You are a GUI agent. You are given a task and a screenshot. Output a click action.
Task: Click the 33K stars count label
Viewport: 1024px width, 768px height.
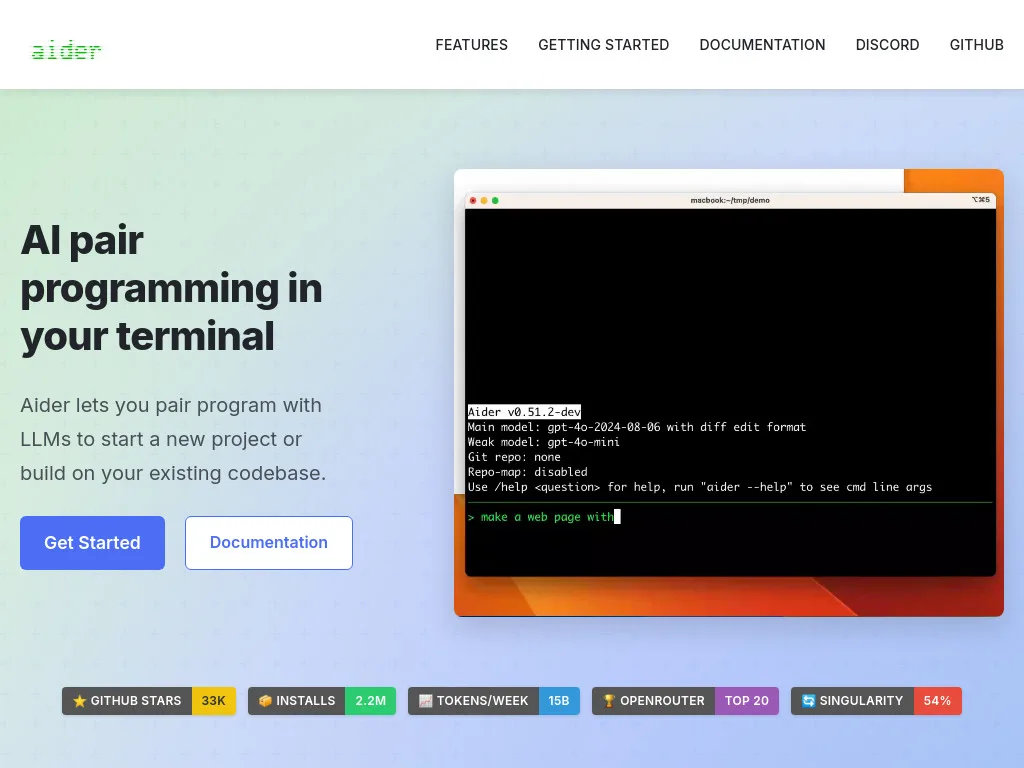point(213,701)
